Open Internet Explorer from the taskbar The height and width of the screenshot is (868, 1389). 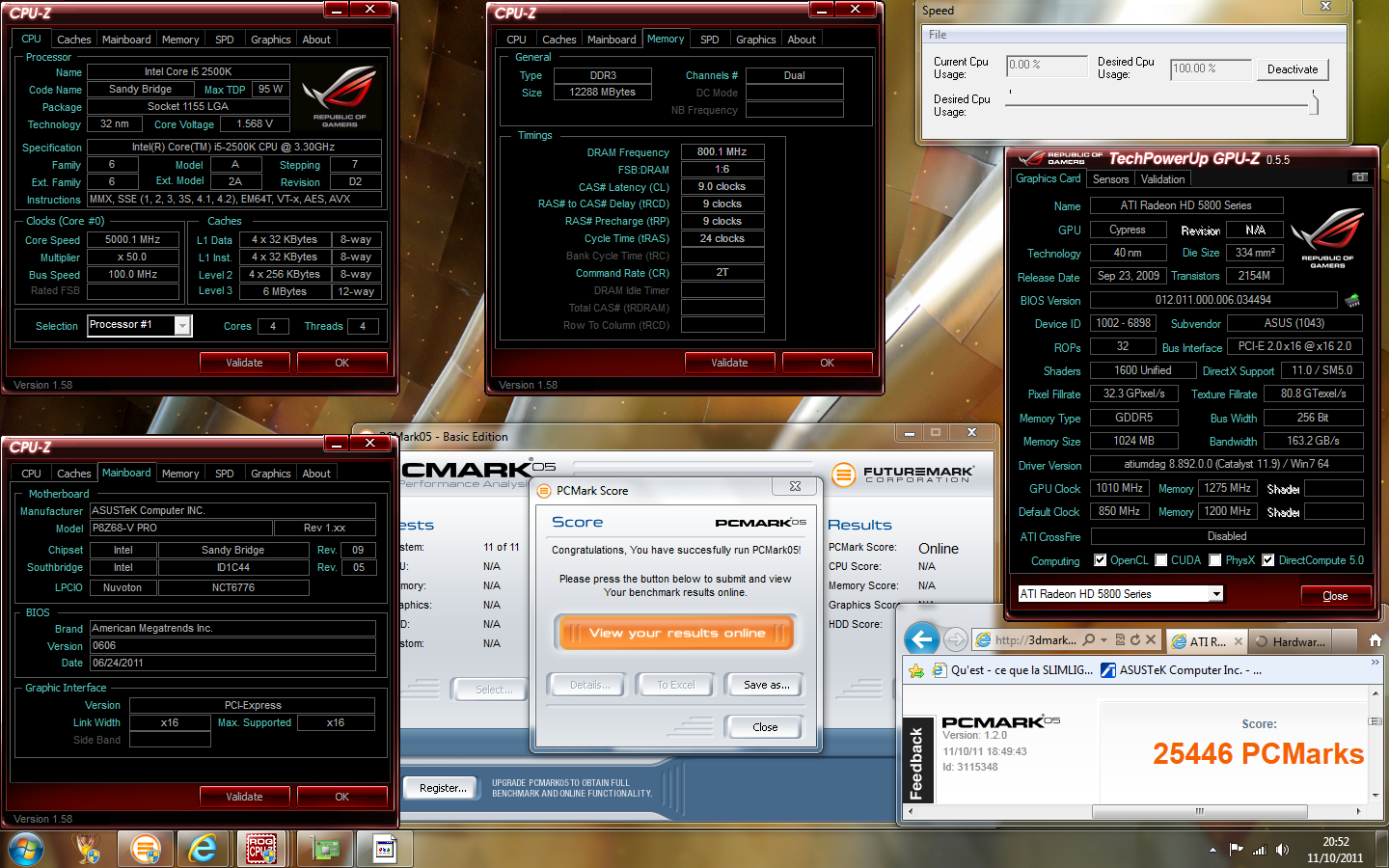pyautogui.click(x=203, y=849)
